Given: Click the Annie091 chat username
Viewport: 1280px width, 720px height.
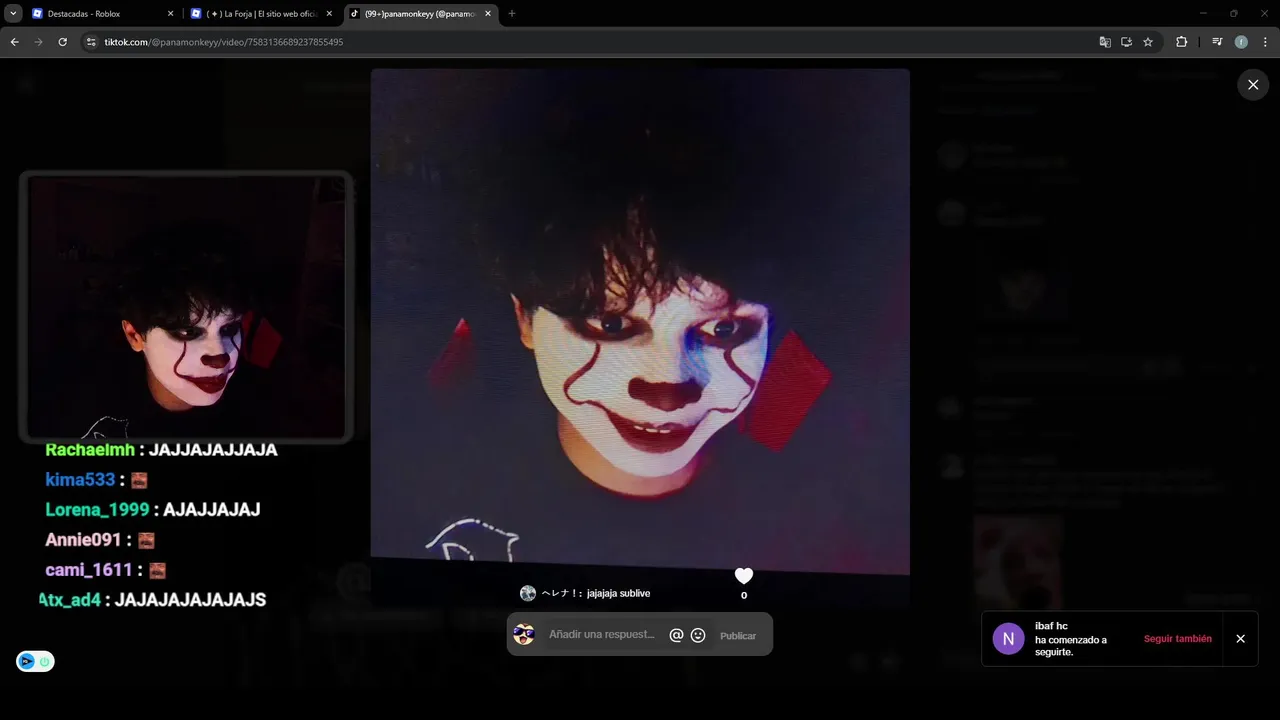Looking at the screenshot, I should tap(83, 540).
